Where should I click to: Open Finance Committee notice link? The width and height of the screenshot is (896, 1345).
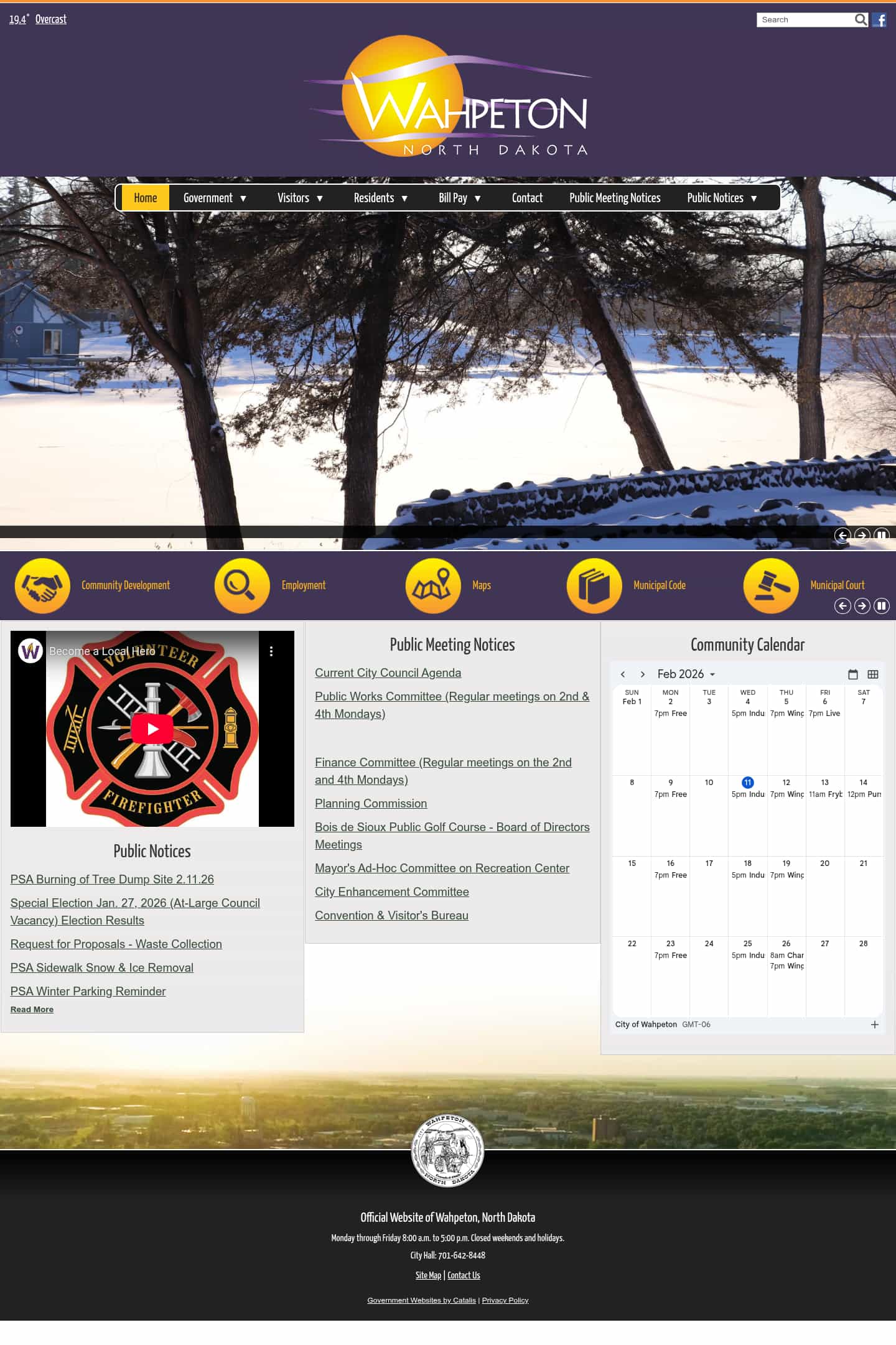443,771
